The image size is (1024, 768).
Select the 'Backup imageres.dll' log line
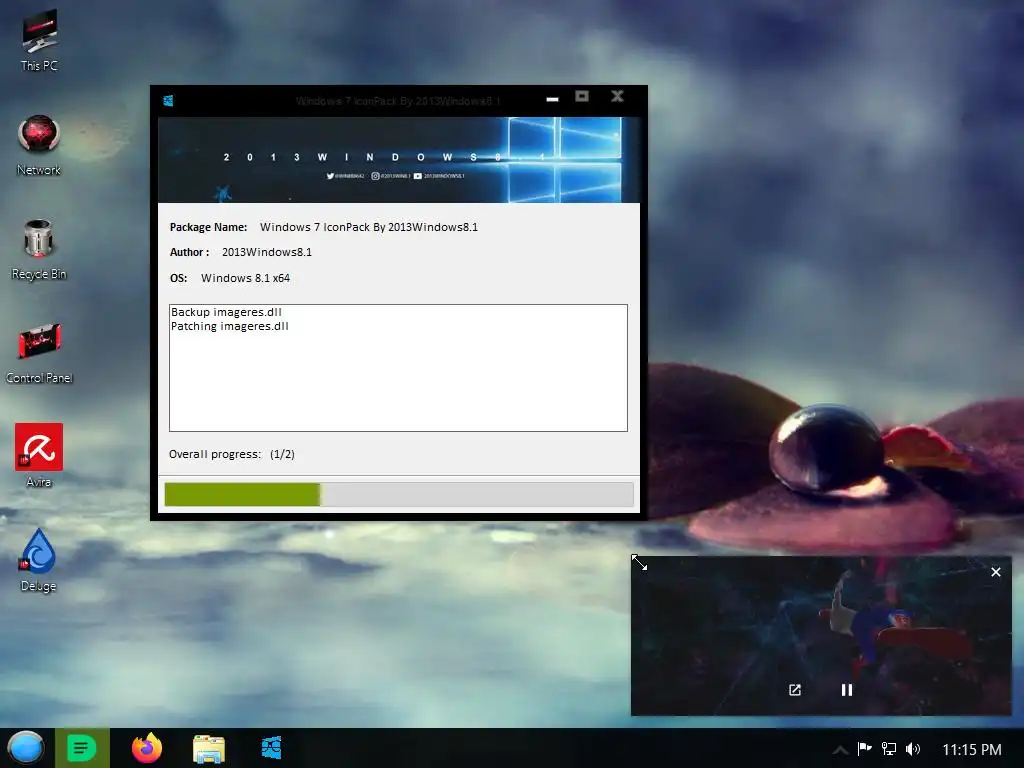226,312
